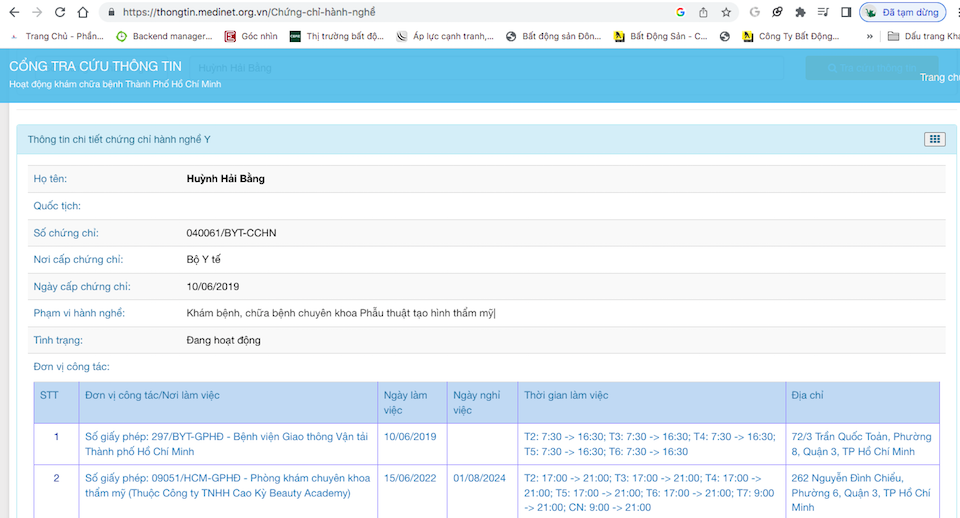960x518 pixels.
Task: Click the share page icon in address bar
Action: [x=703, y=12]
